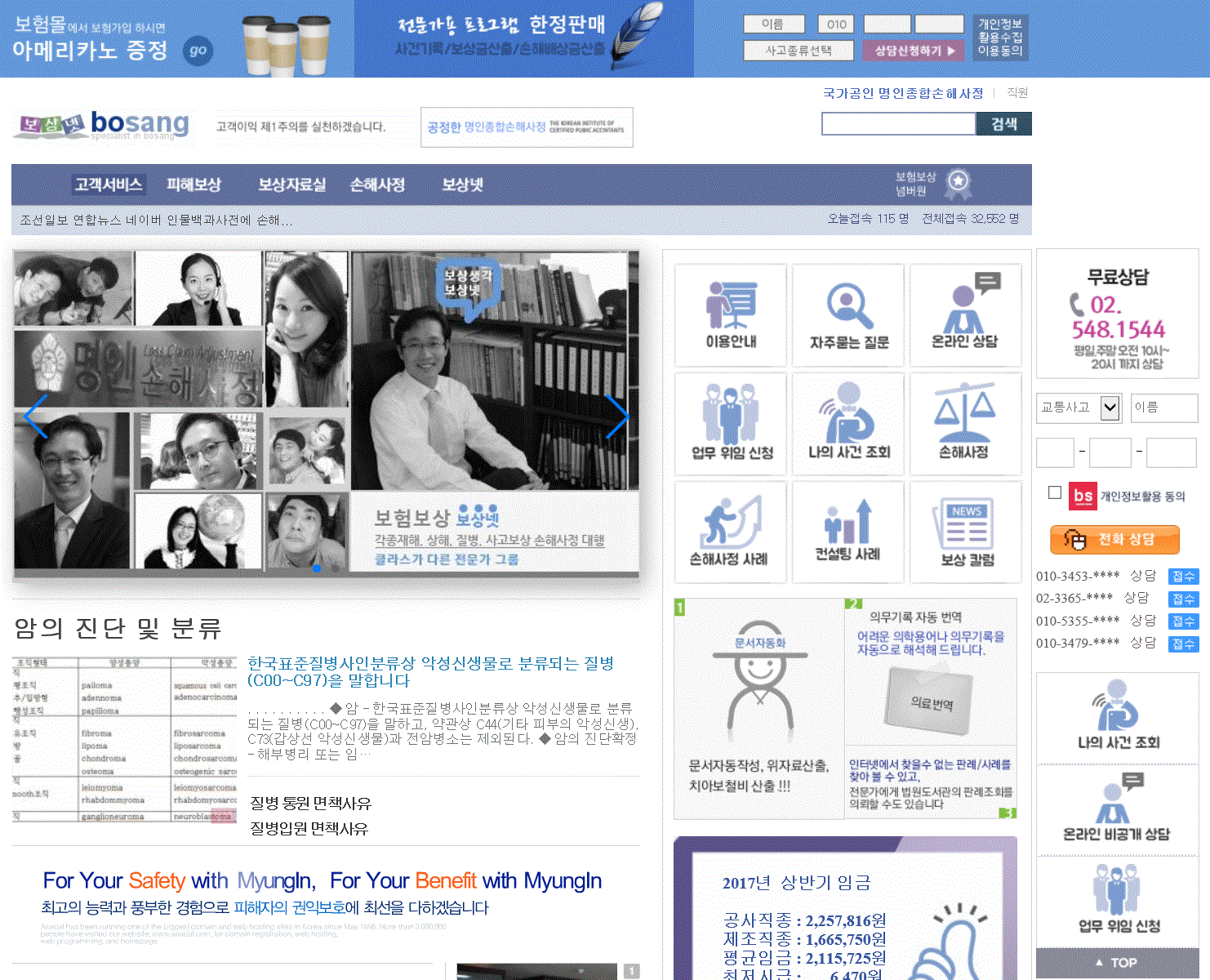Click the search text field

coord(898,124)
